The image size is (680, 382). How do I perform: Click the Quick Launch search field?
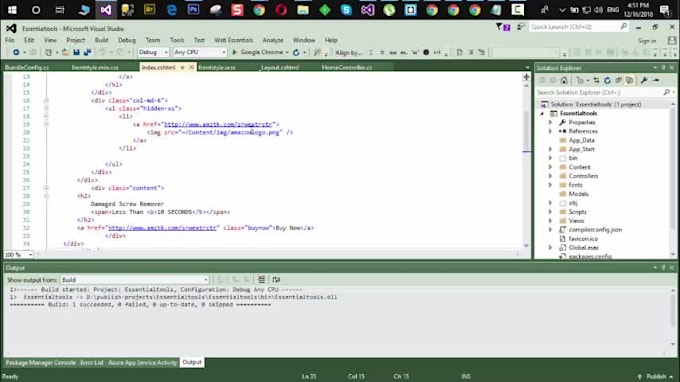578,27
